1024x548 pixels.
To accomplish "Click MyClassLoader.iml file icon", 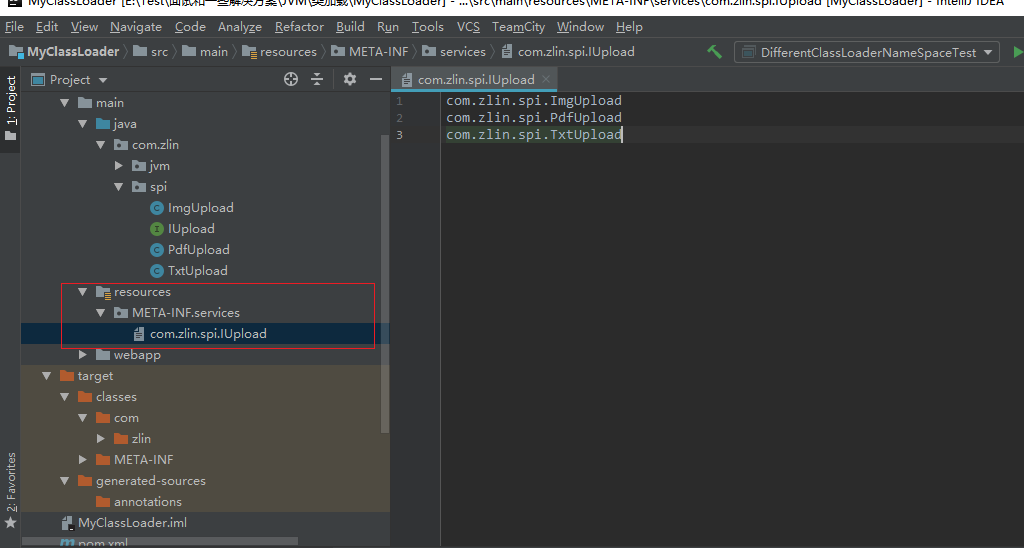I will coord(67,523).
